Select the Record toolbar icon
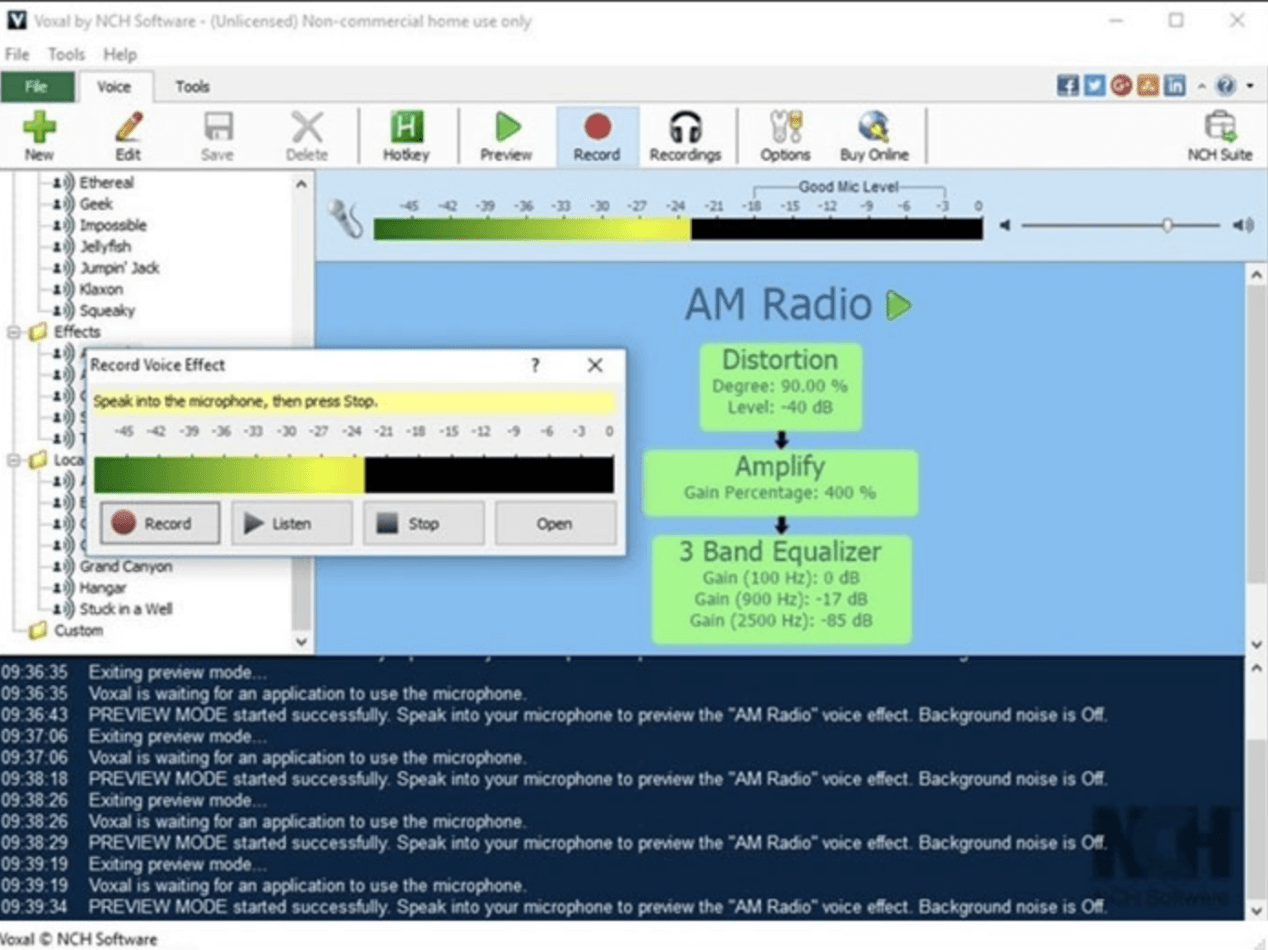Image resolution: width=1268 pixels, height=950 pixels. click(x=596, y=135)
